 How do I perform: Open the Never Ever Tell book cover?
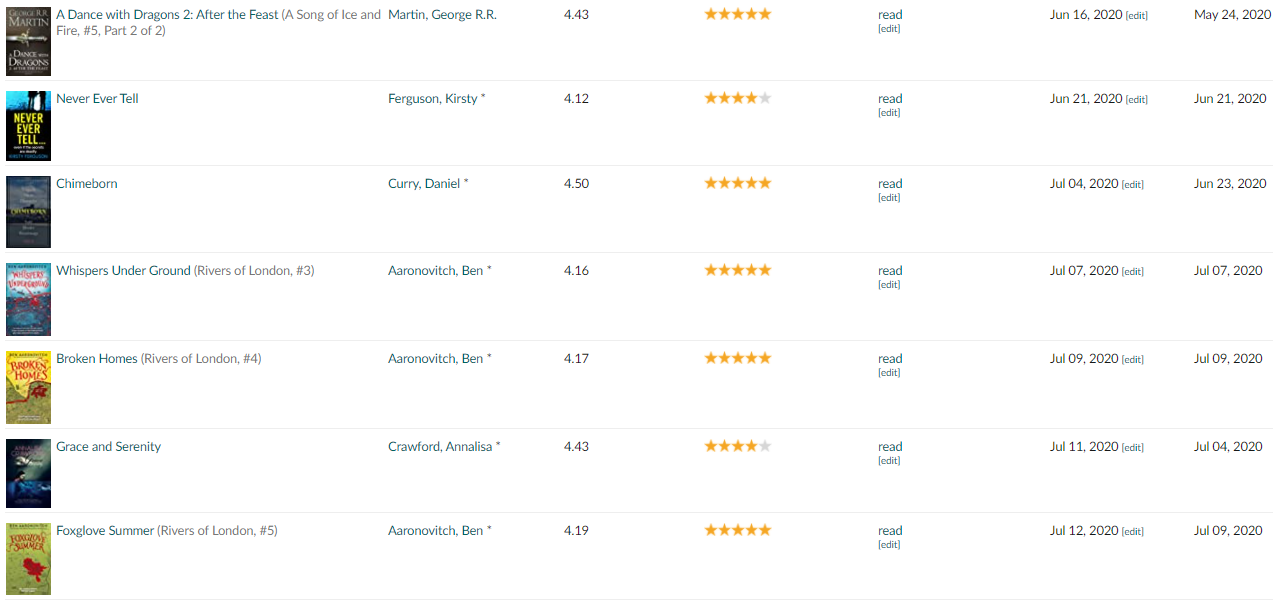[28, 126]
